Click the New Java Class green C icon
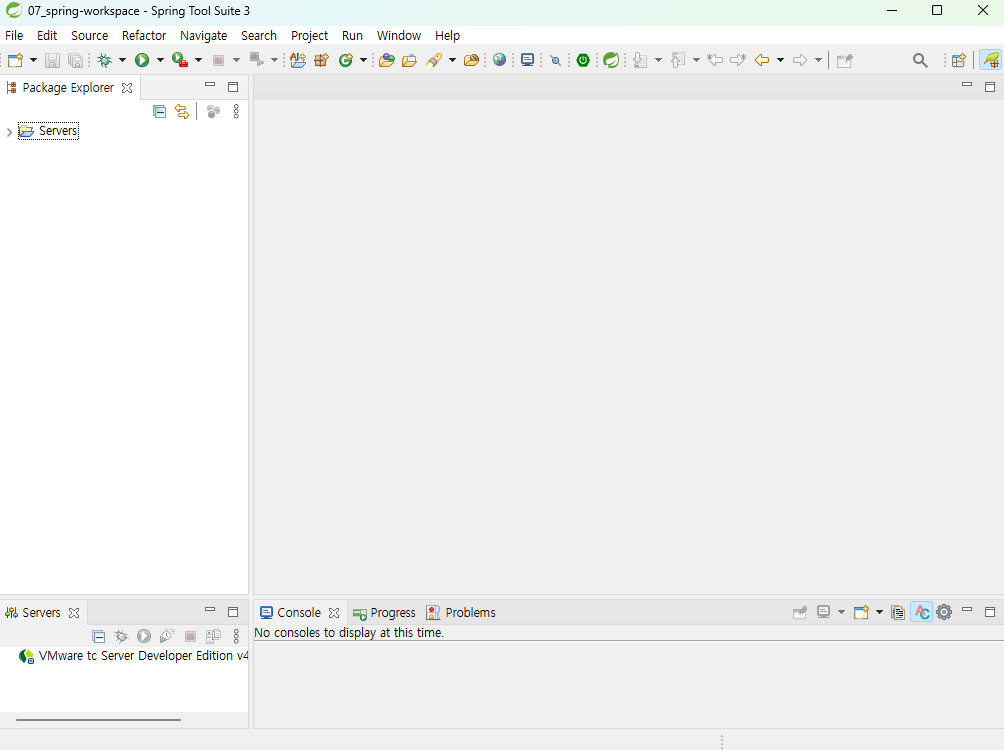 (346, 60)
